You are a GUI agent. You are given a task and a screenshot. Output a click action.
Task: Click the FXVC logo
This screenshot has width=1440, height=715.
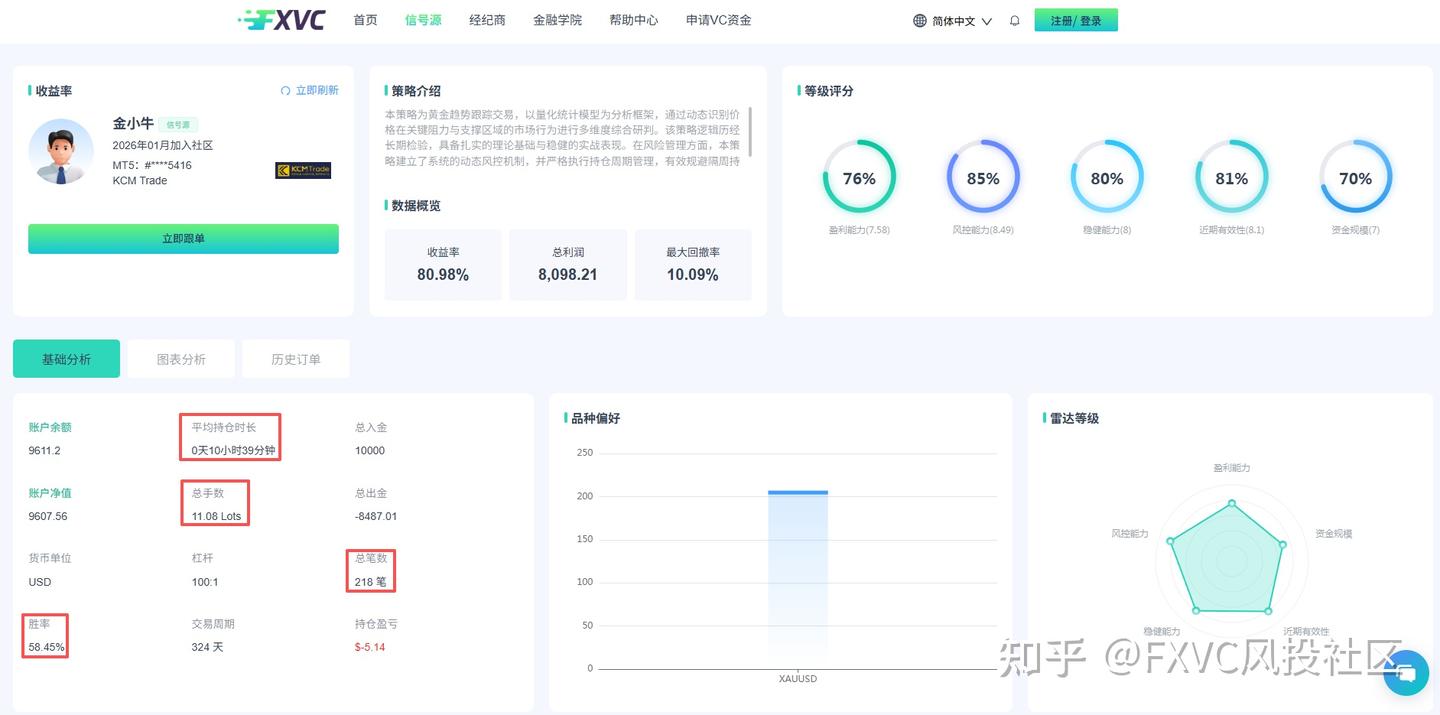point(280,19)
